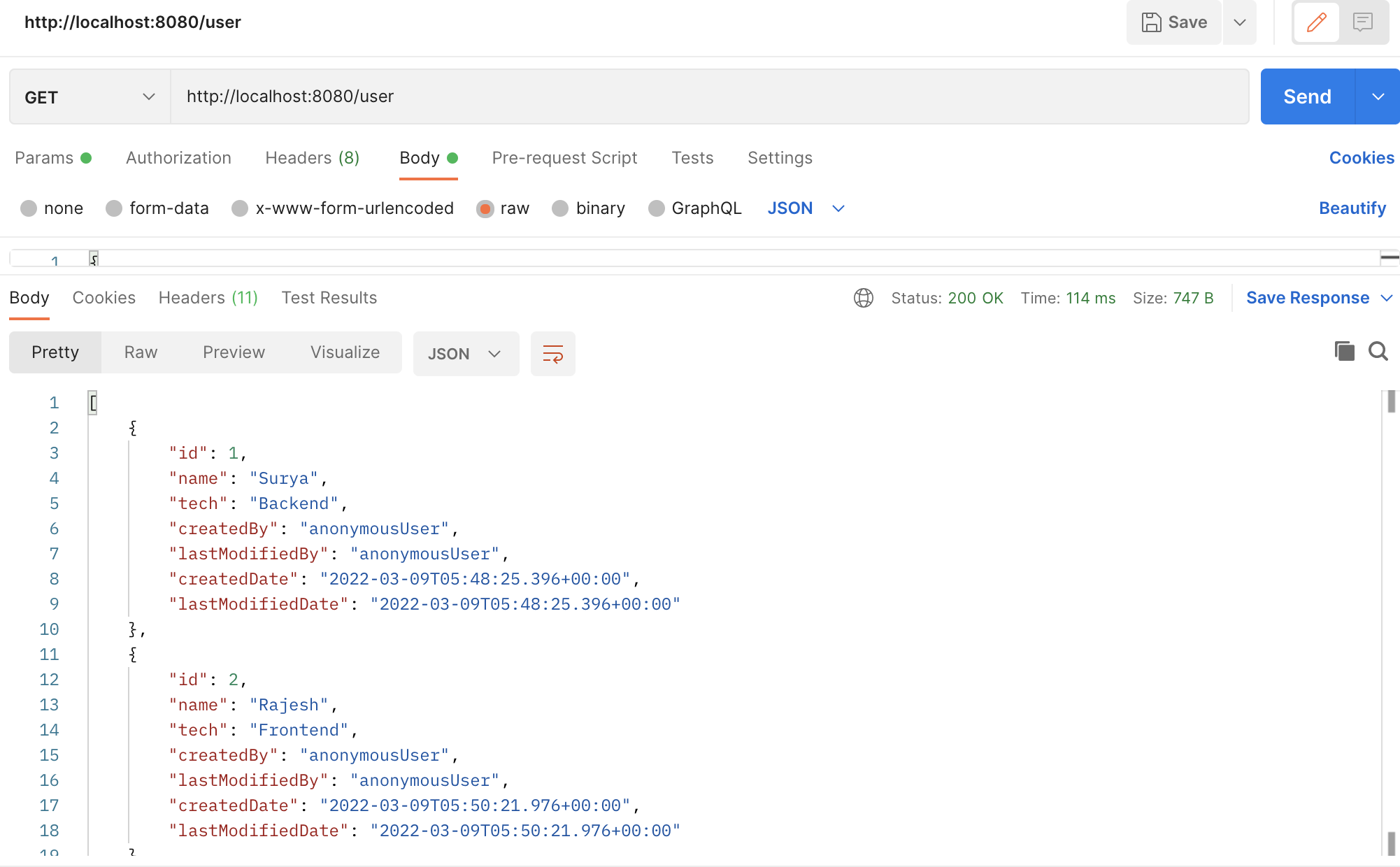Select the raw body type
Viewport: 1400px width, 867px height.
(x=485, y=208)
